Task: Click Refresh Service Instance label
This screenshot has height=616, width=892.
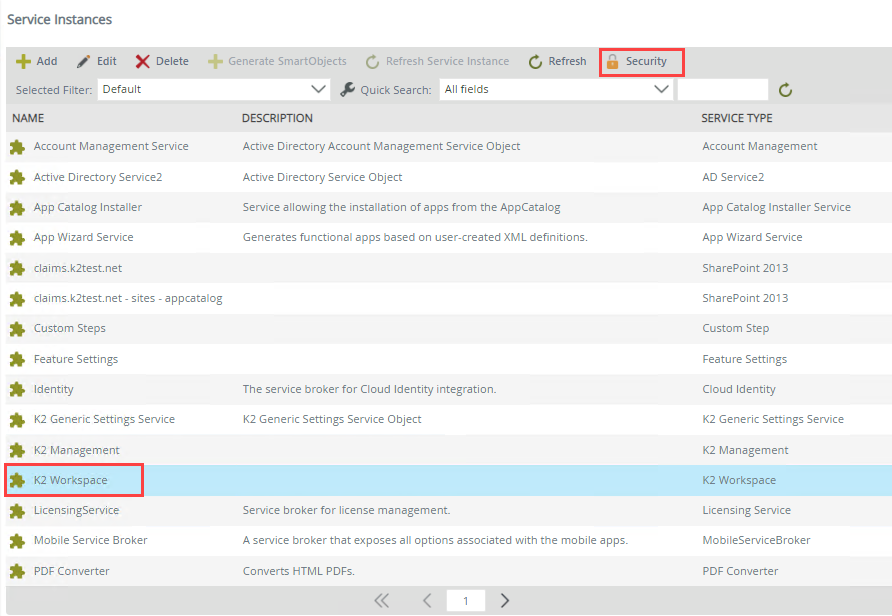Action: (x=448, y=61)
